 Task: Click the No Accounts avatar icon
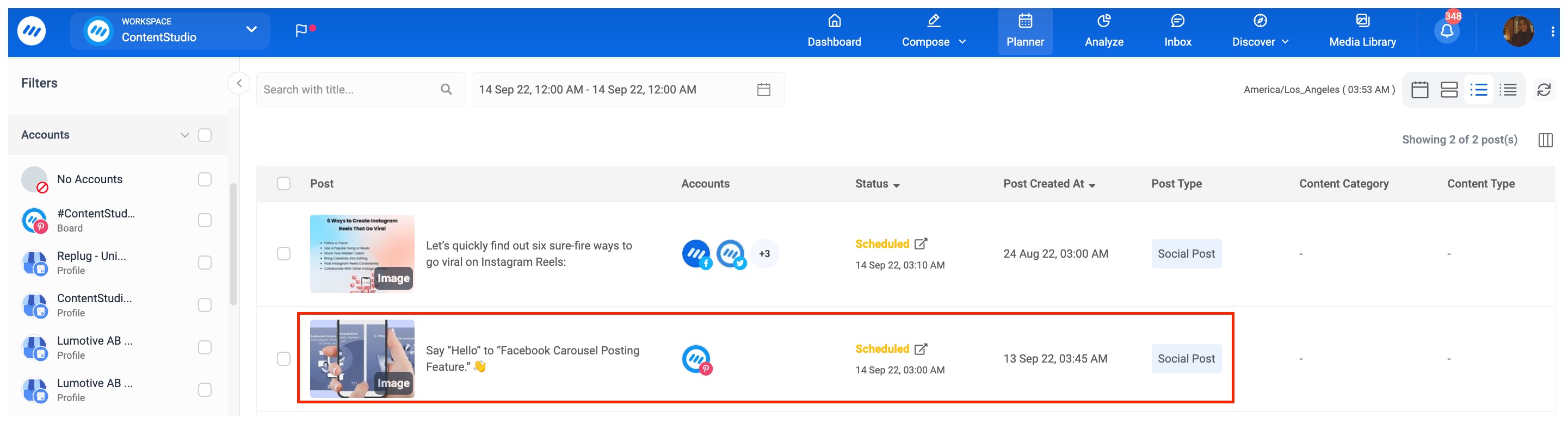(x=35, y=180)
